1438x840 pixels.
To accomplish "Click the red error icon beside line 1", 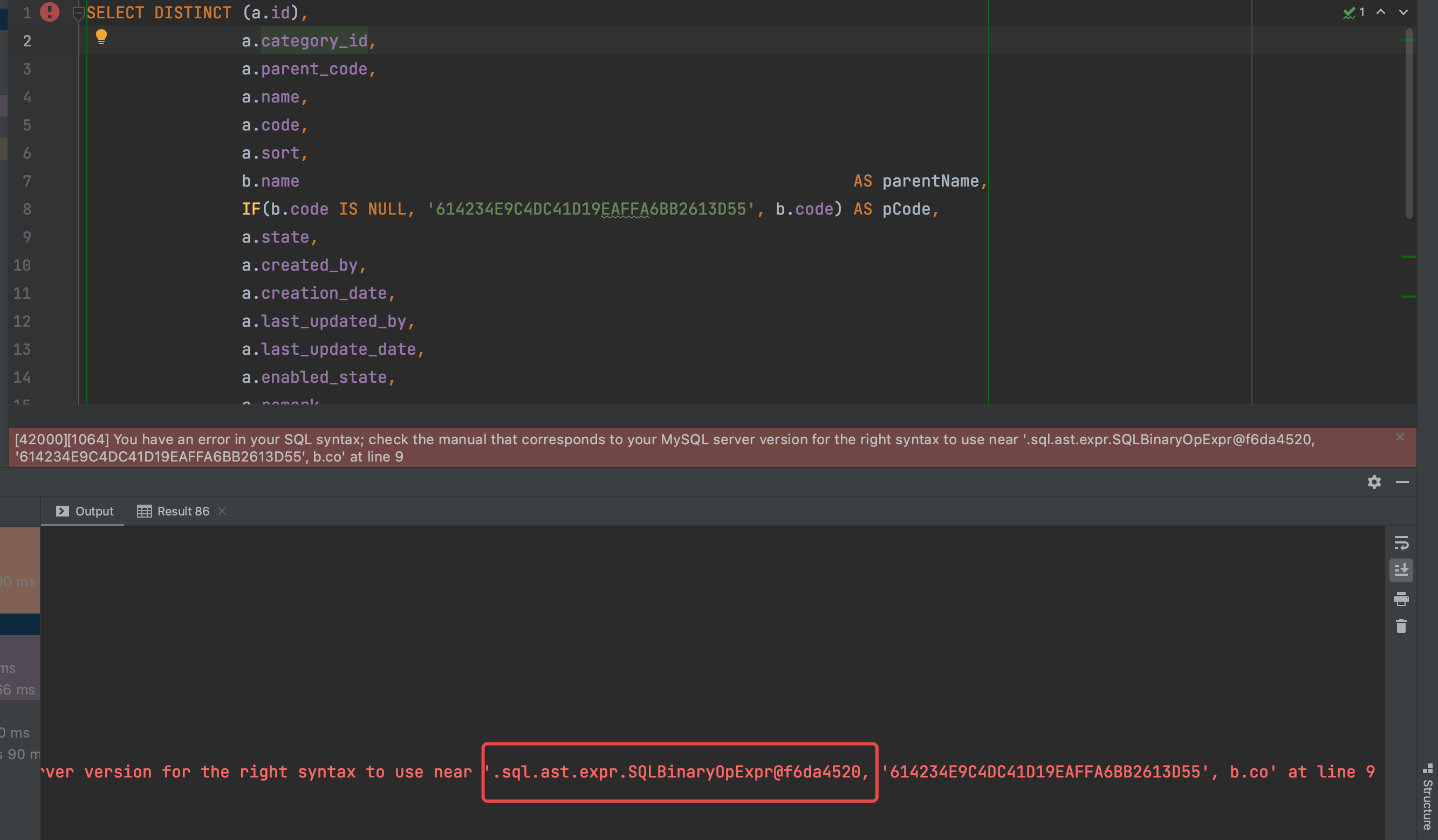I will click(50, 12).
